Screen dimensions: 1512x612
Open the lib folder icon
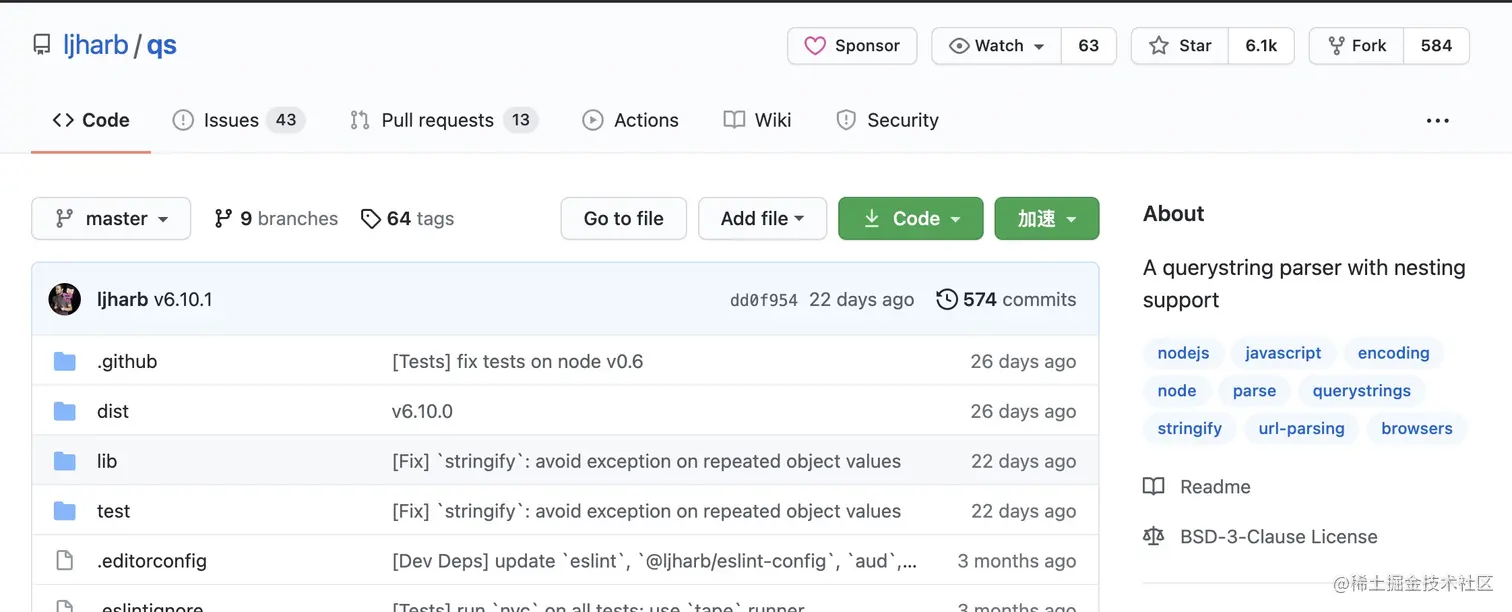(64, 461)
